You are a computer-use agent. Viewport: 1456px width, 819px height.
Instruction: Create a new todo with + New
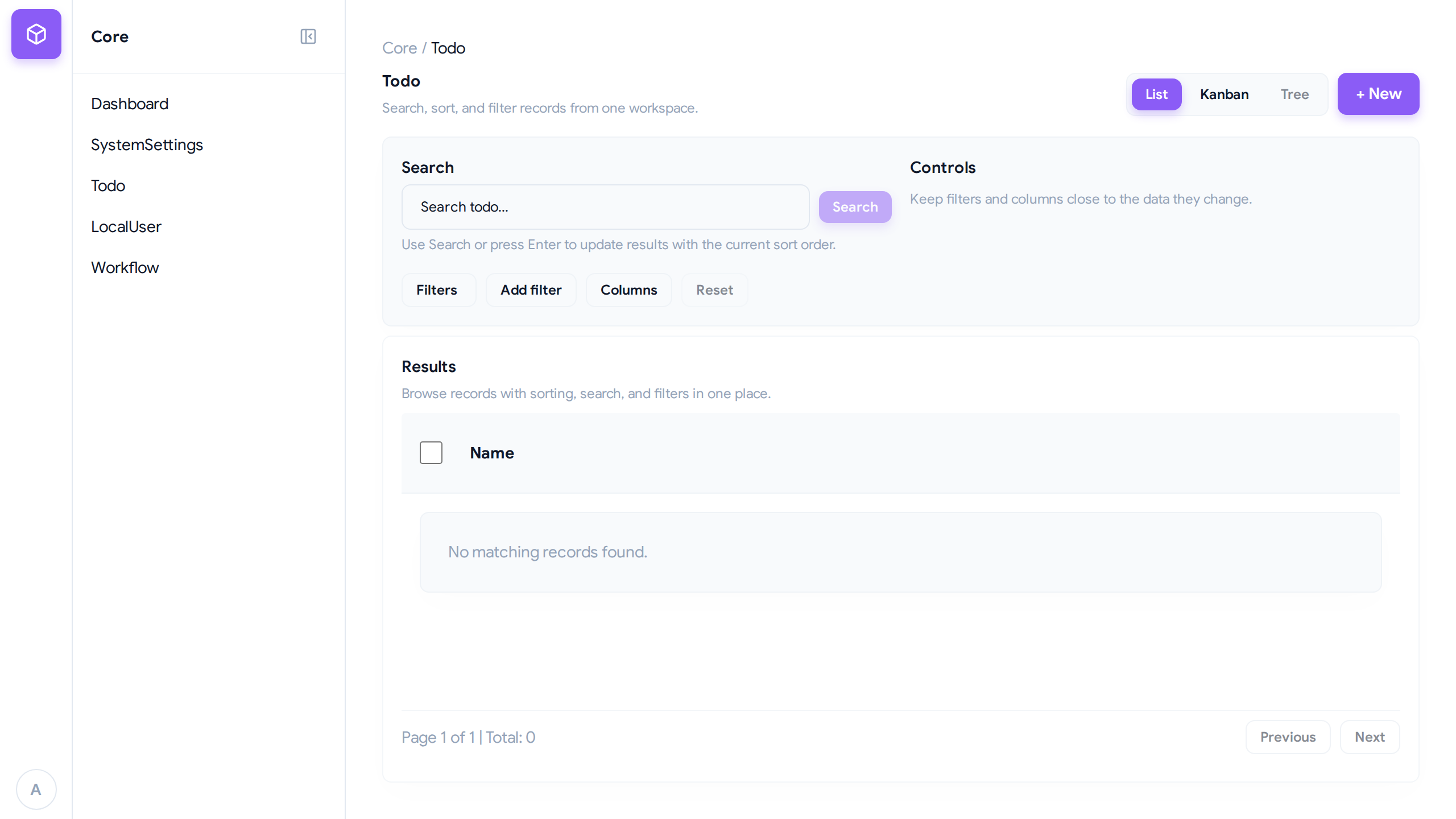pyautogui.click(x=1378, y=94)
